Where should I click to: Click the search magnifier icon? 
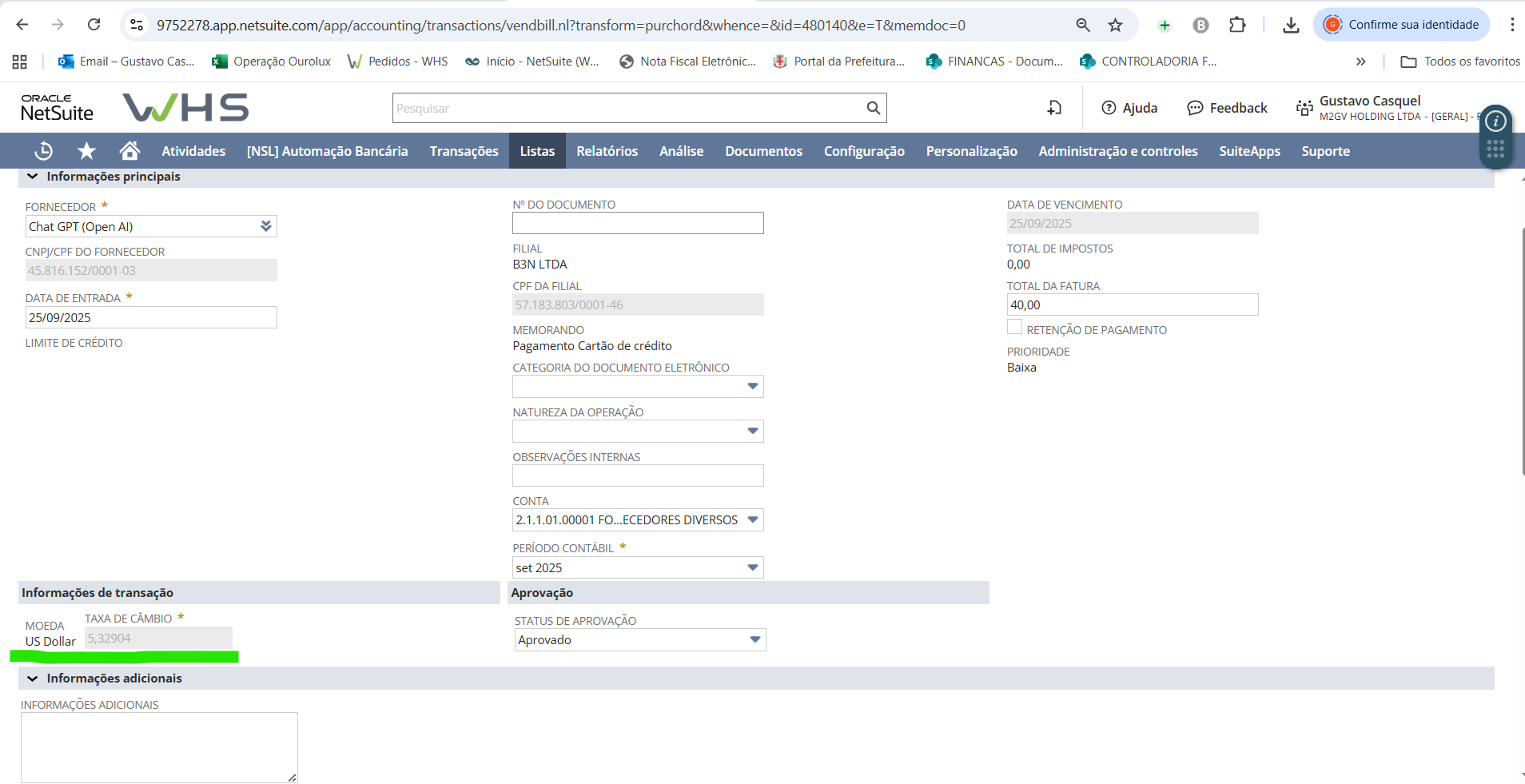pos(873,108)
